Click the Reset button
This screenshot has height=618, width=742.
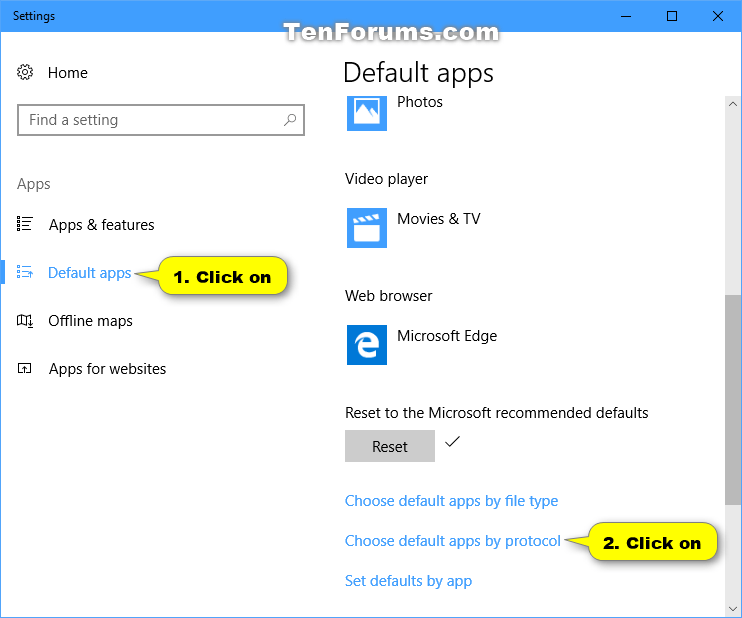point(390,446)
